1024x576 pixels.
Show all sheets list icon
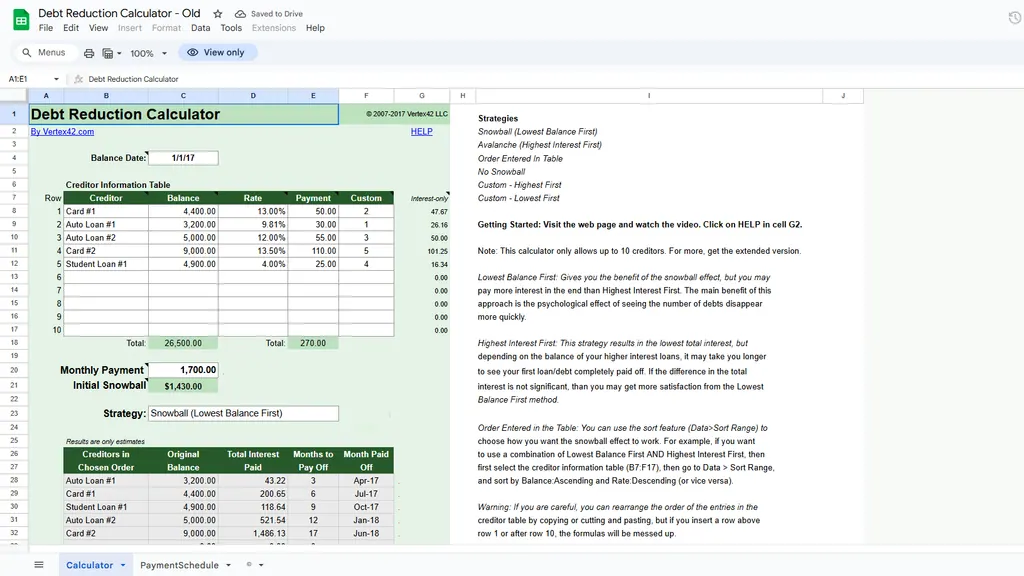point(39,565)
